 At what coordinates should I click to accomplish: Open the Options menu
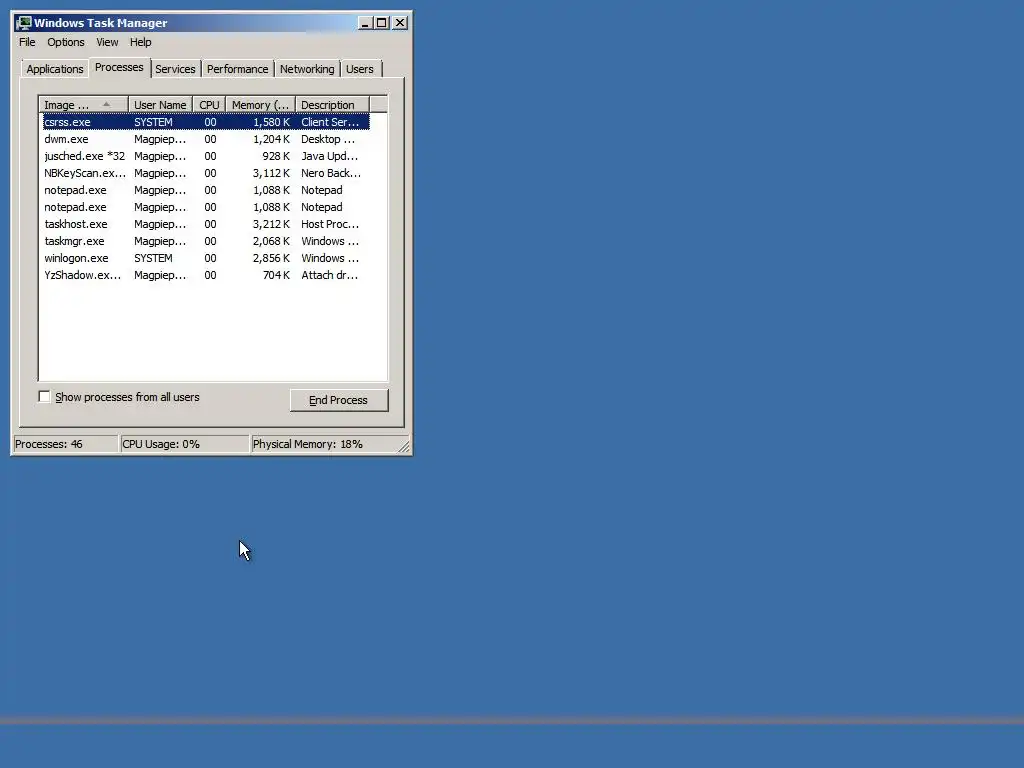pyautogui.click(x=66, y=42)
